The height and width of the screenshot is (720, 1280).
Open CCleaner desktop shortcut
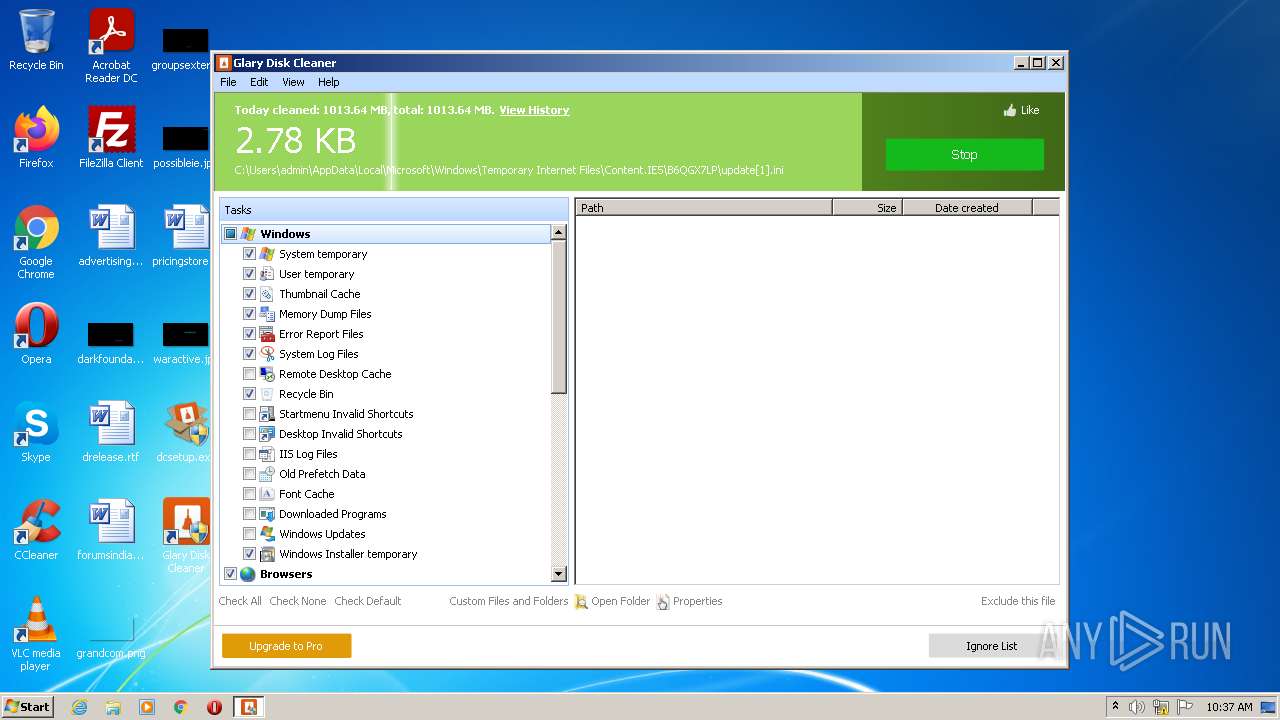(36, 530)
